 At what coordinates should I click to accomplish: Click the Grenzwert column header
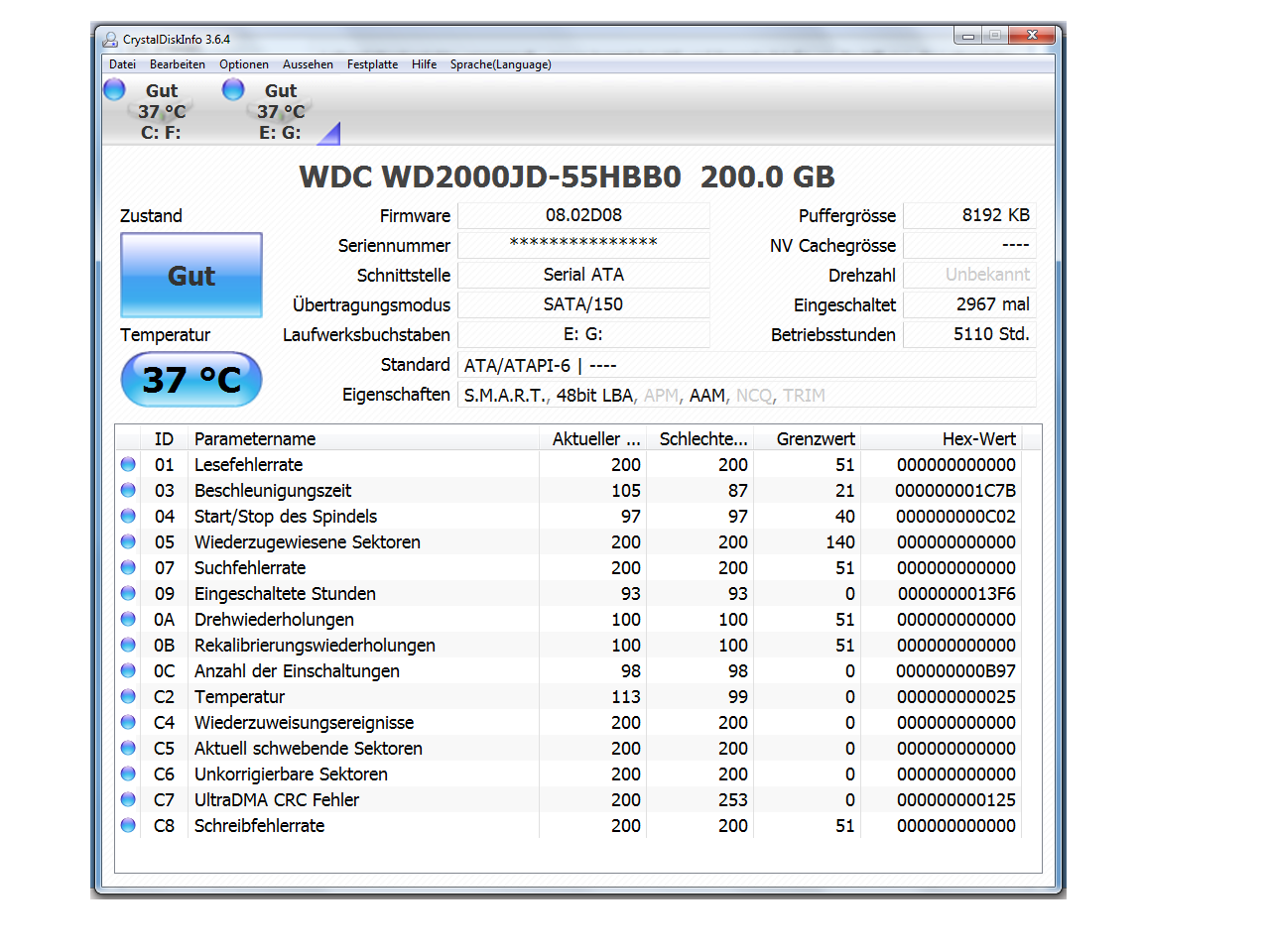tap(808, 438)
